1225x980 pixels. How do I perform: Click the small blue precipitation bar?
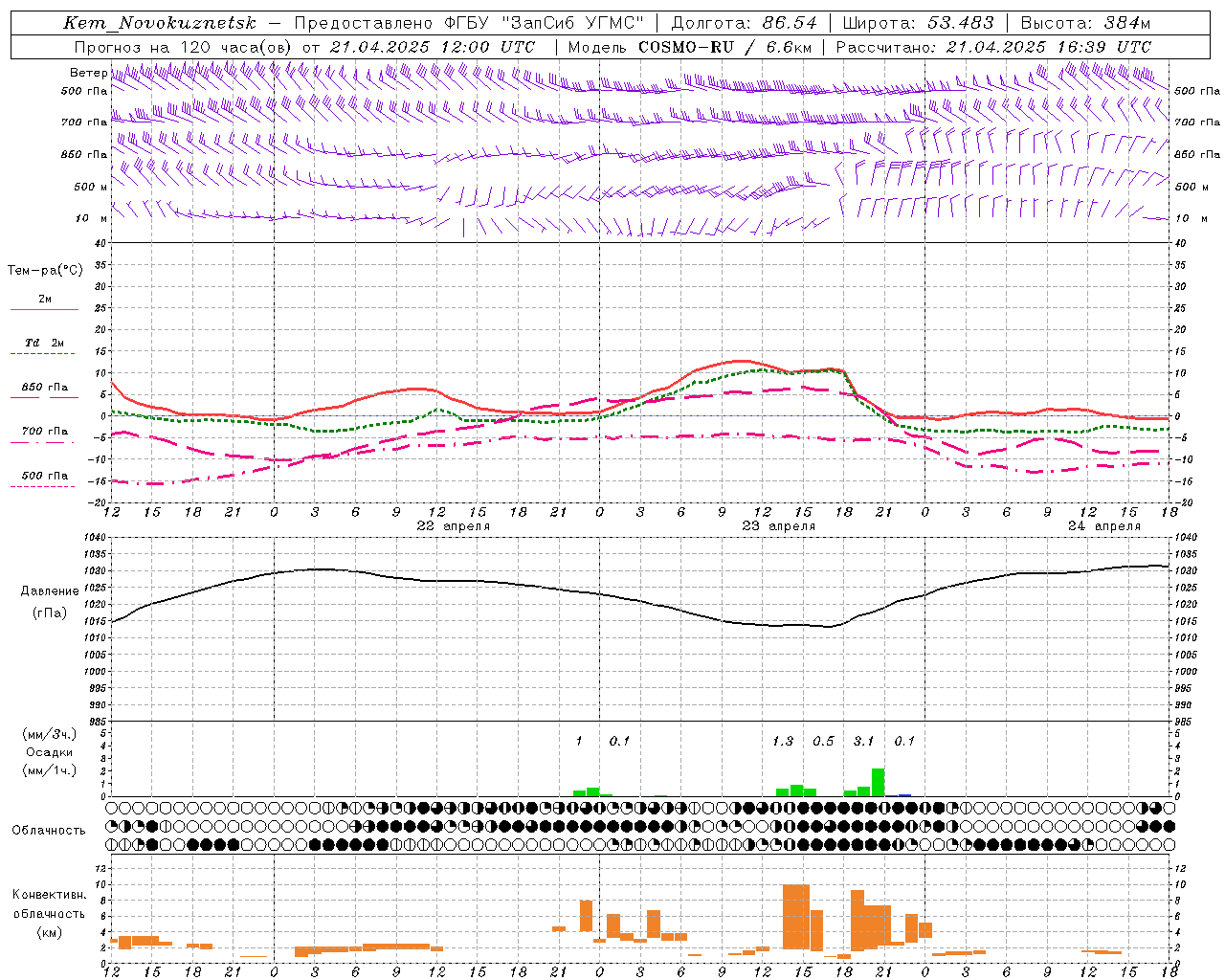[905, 795]
